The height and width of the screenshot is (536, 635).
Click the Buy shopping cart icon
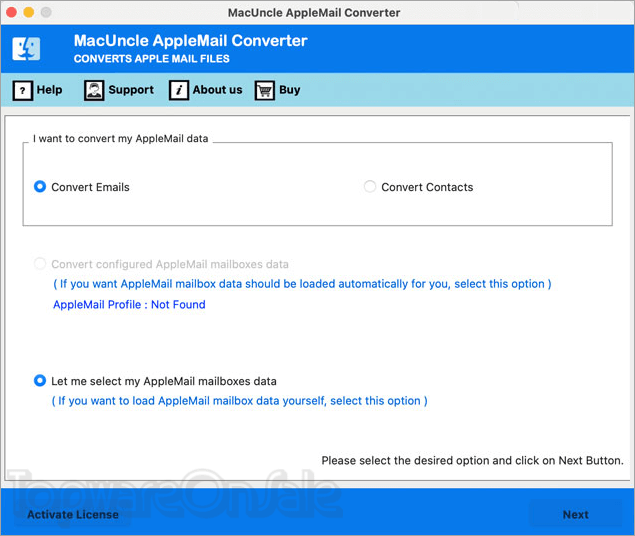click(x=265, y=90)
